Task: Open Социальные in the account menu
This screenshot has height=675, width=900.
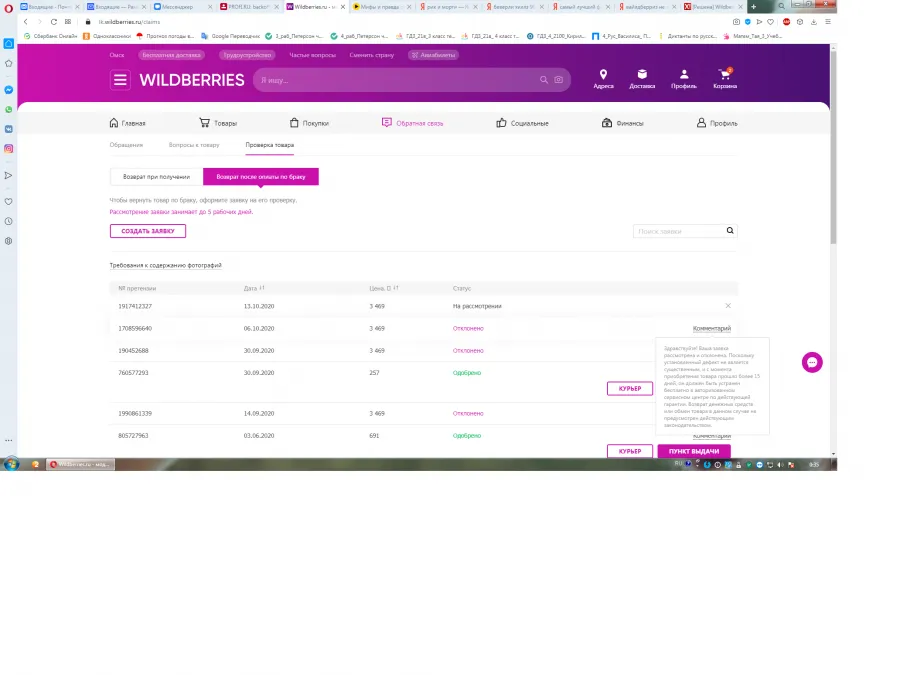Action: (522, 123)
